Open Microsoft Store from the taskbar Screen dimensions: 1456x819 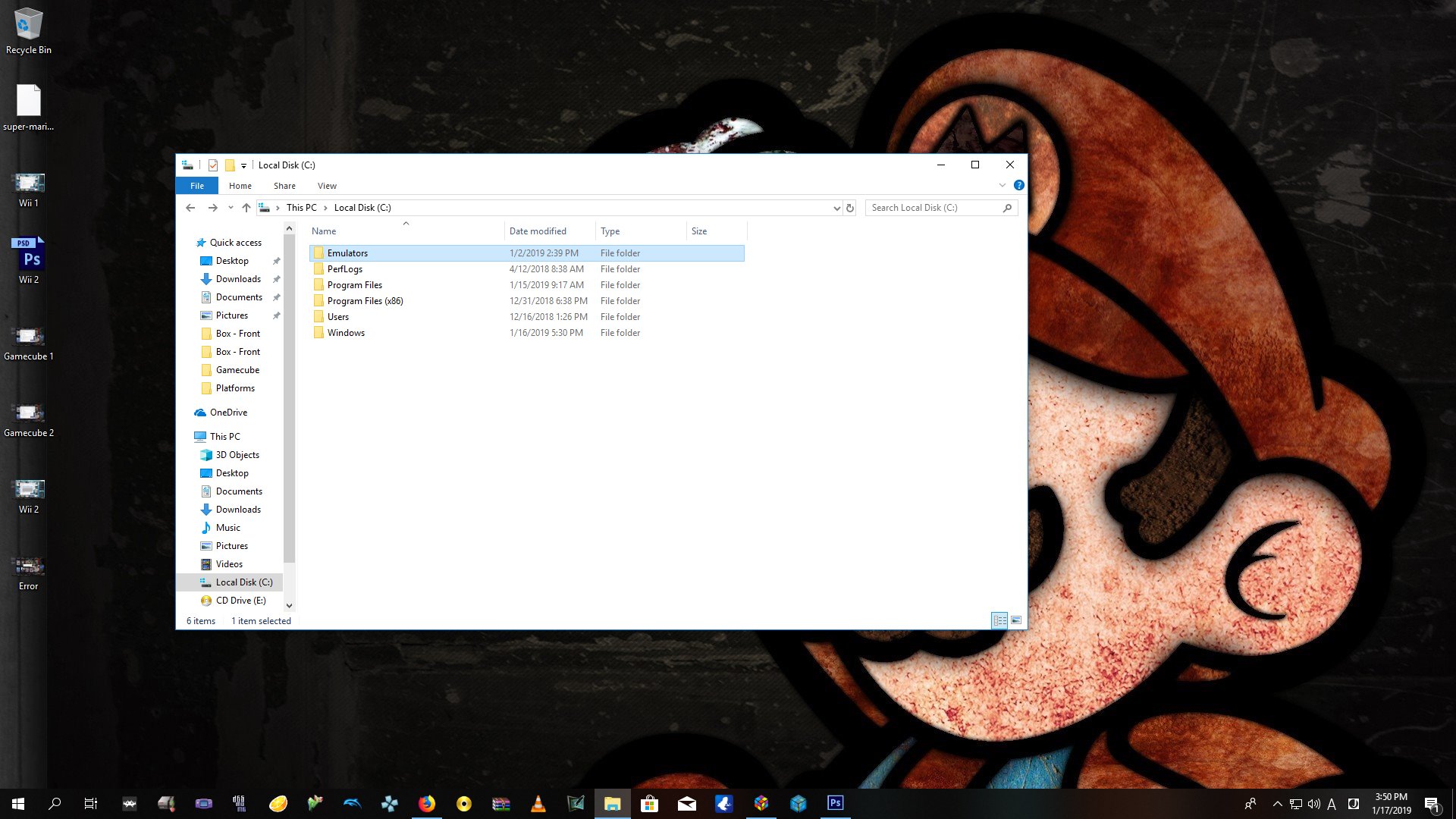pos(650,804)
